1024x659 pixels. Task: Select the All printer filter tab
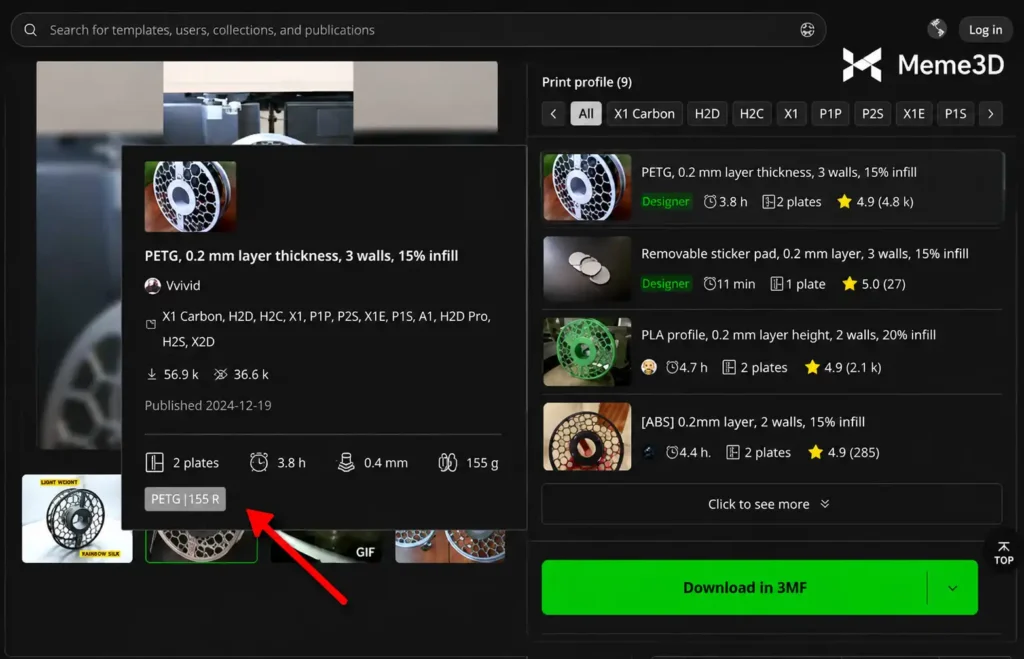[586, 114]
